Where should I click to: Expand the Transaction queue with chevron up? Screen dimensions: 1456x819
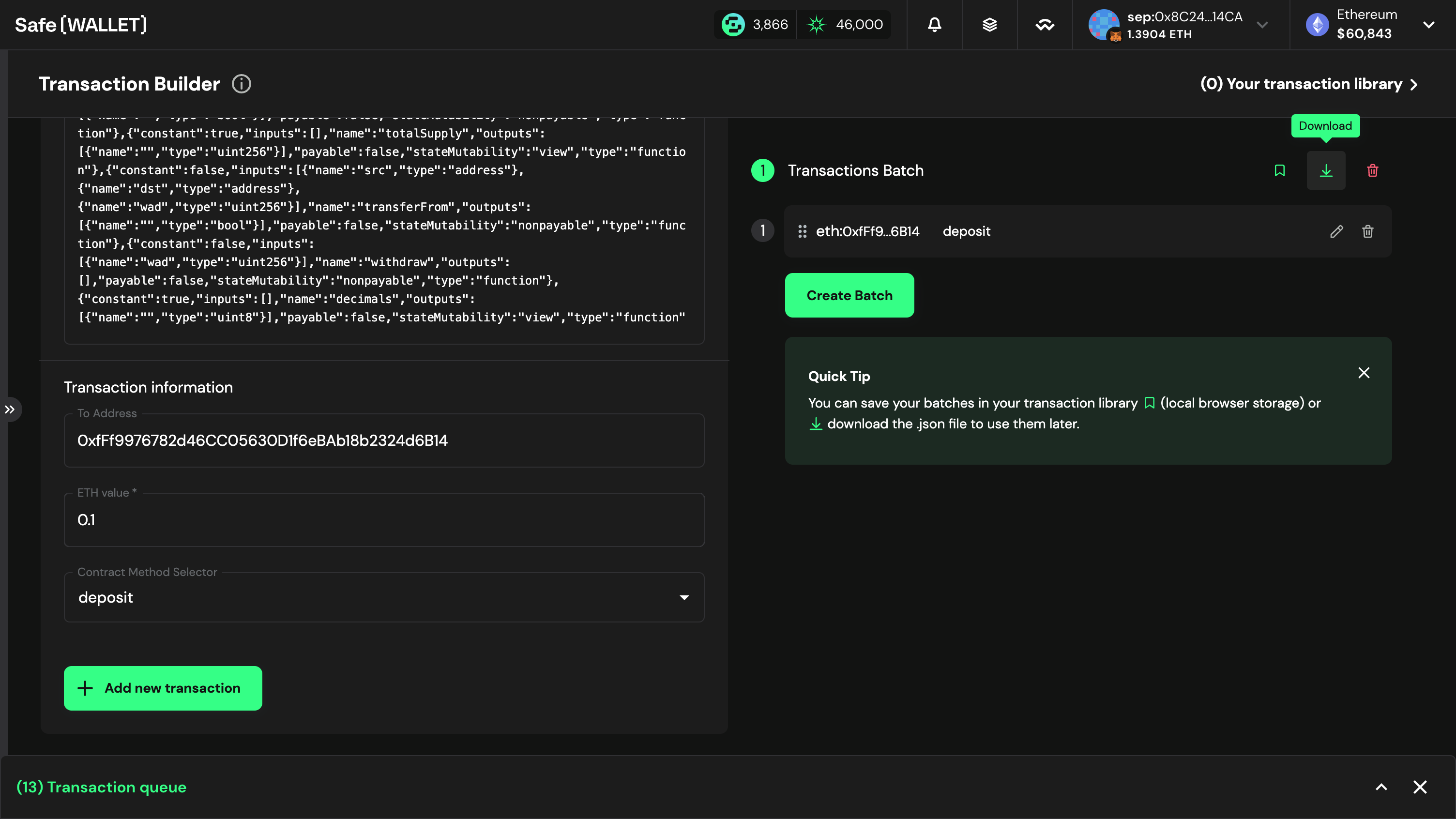coord(1381,787)
